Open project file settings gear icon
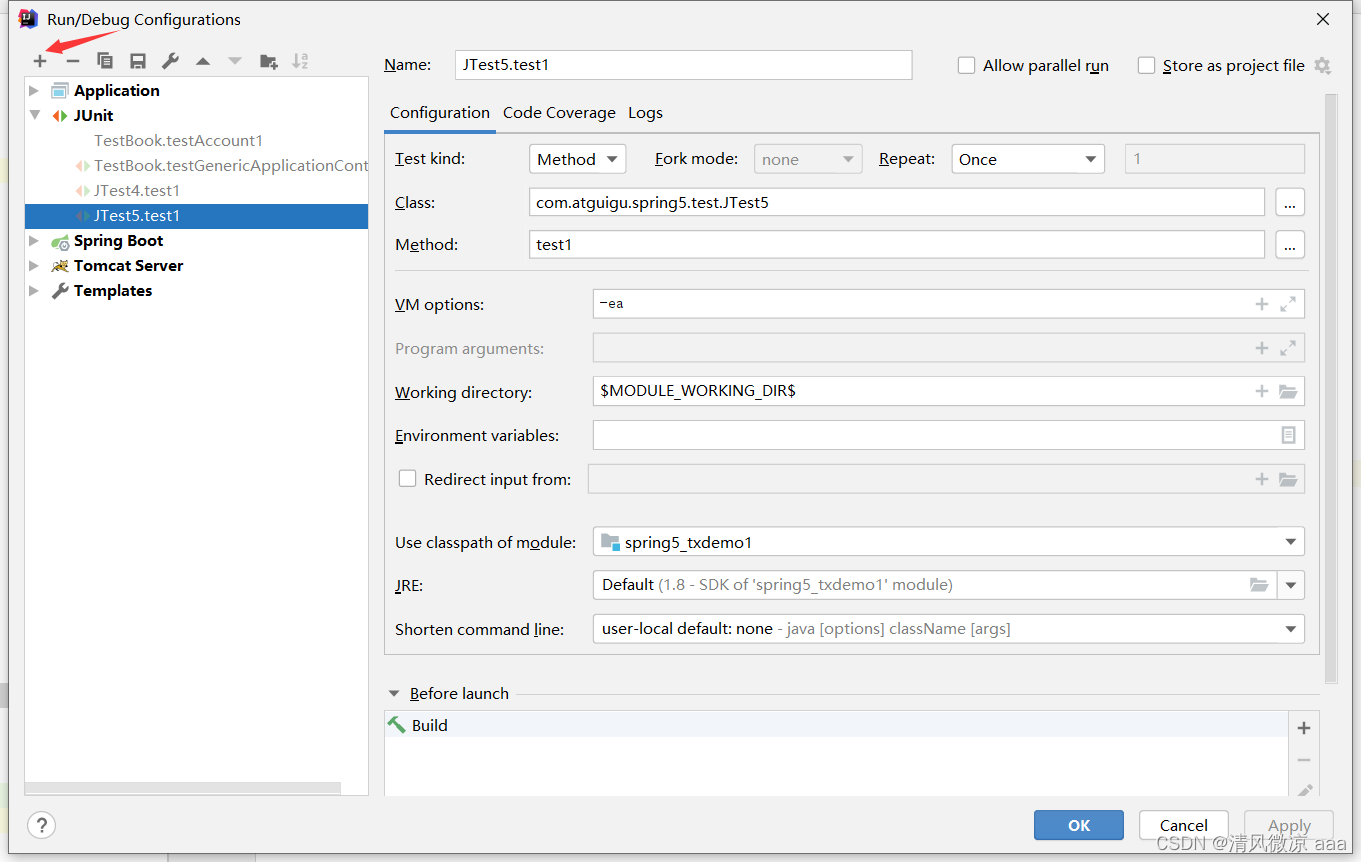 [1322, 66]
